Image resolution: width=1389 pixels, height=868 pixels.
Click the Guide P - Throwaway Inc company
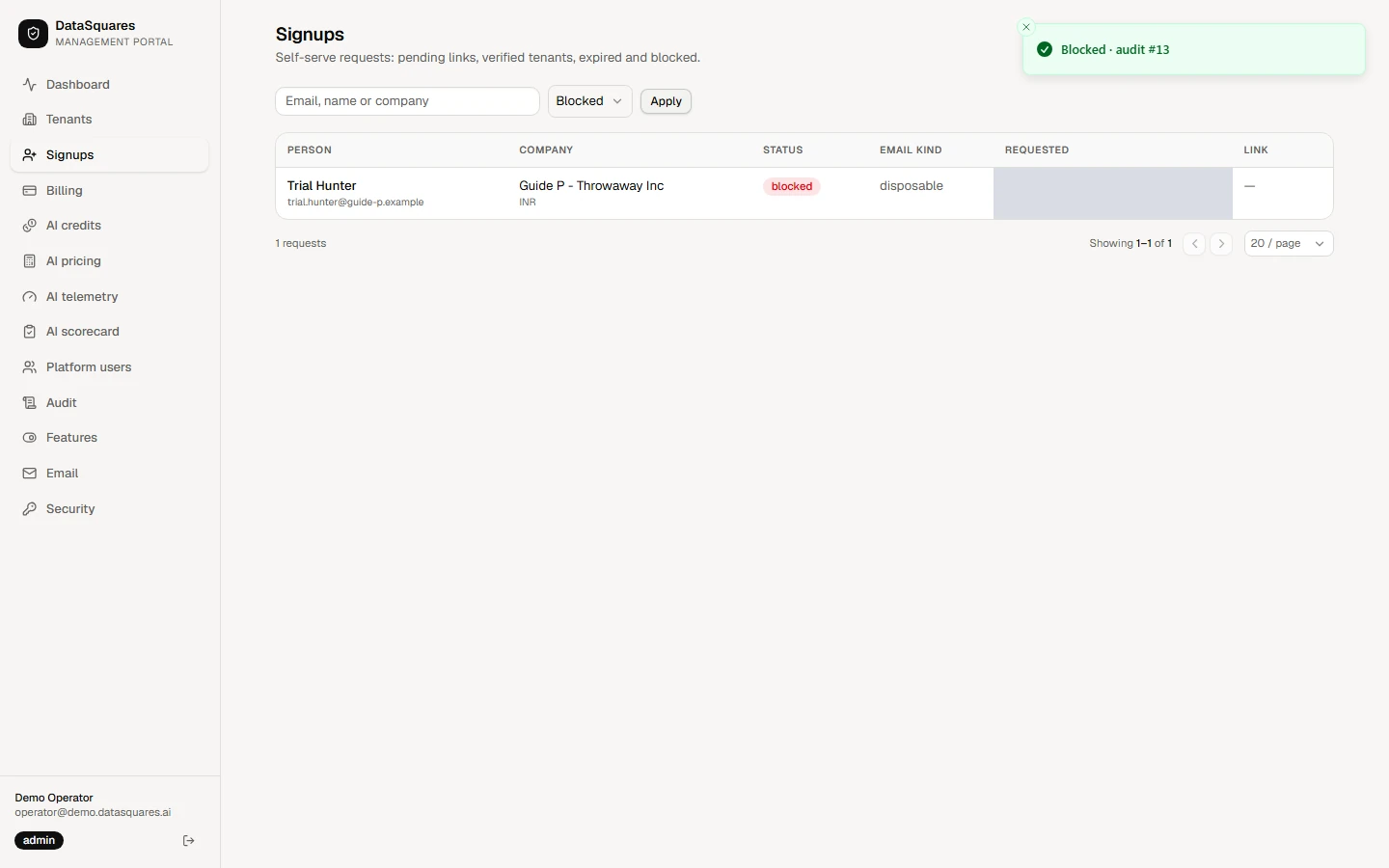point(591,186)
